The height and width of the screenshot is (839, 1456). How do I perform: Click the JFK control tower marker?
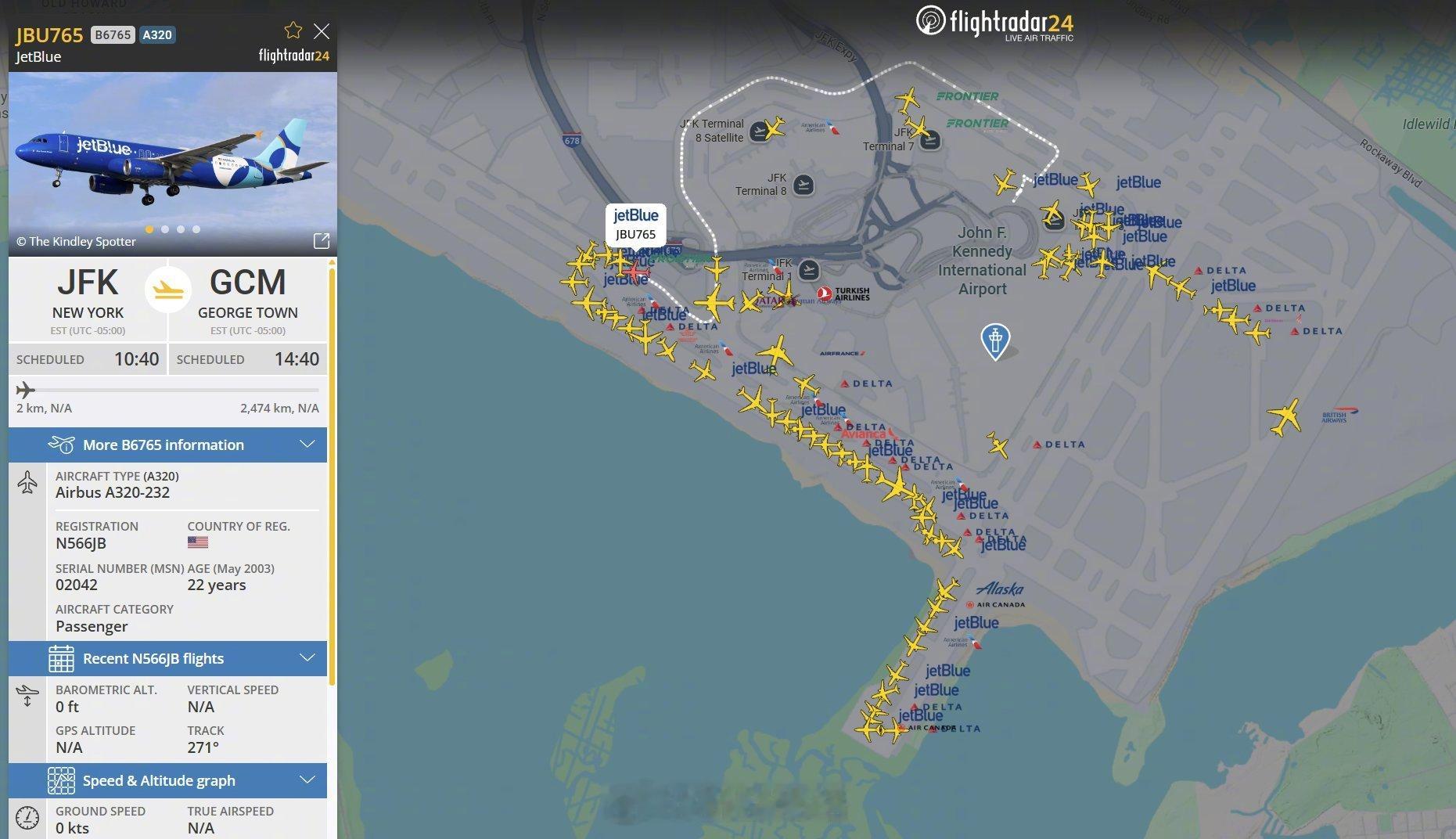click(995, 341)
